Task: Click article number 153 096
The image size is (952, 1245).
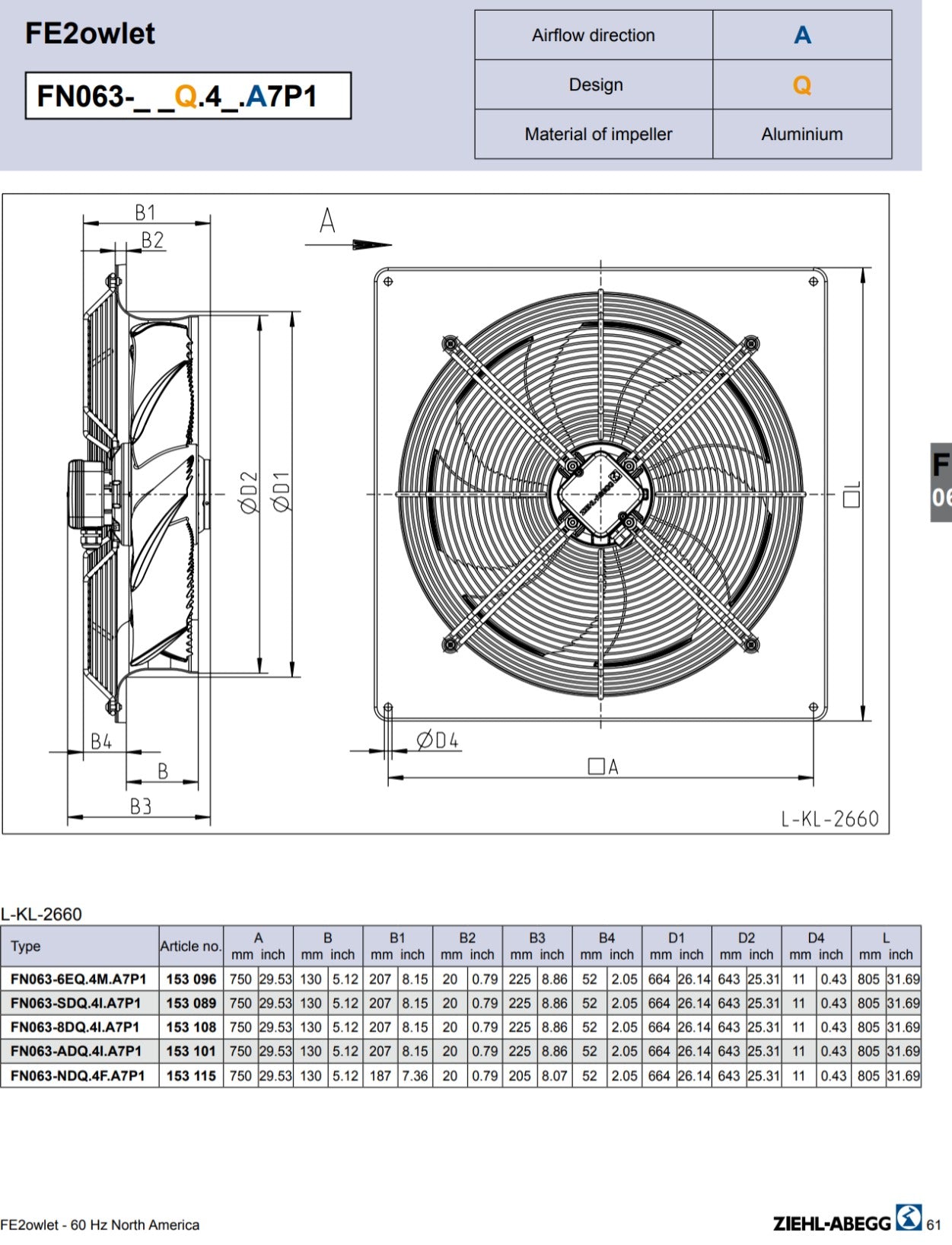Action: pyautogui.click(x=191, y=979)
